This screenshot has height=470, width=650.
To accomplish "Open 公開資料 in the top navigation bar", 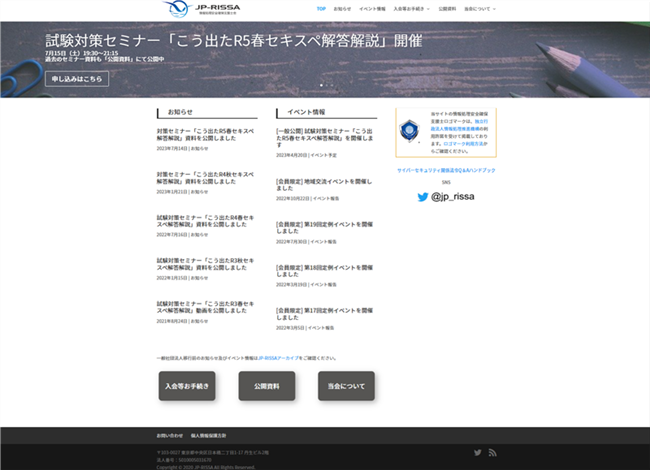I will pyautogui.click(x=447, y=8).
